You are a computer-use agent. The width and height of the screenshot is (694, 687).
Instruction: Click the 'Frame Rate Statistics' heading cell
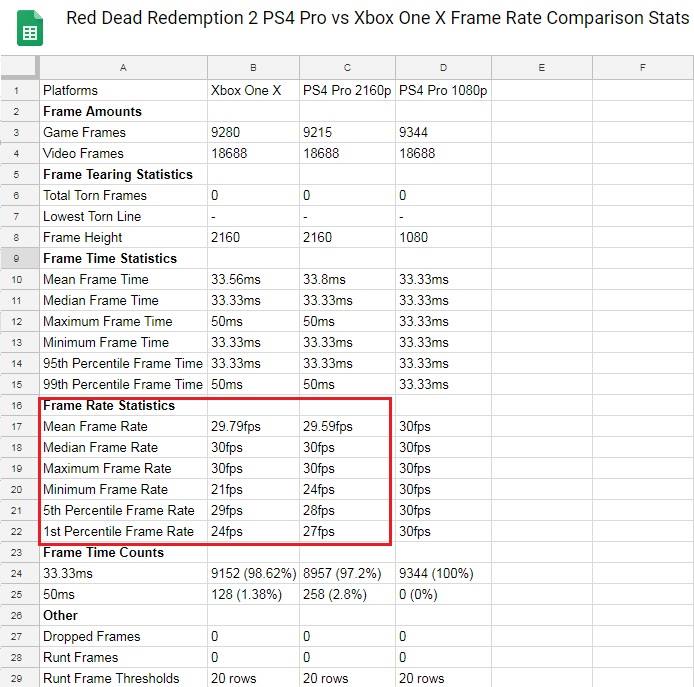123,405
